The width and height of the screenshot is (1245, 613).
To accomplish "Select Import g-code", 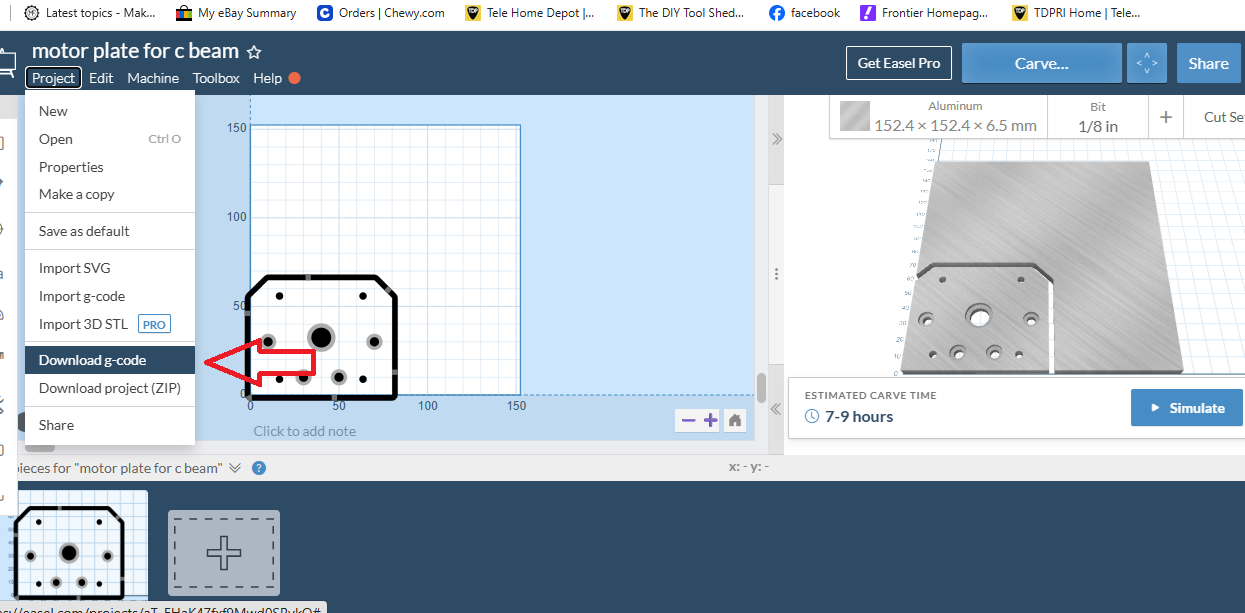I will (110, 296).
